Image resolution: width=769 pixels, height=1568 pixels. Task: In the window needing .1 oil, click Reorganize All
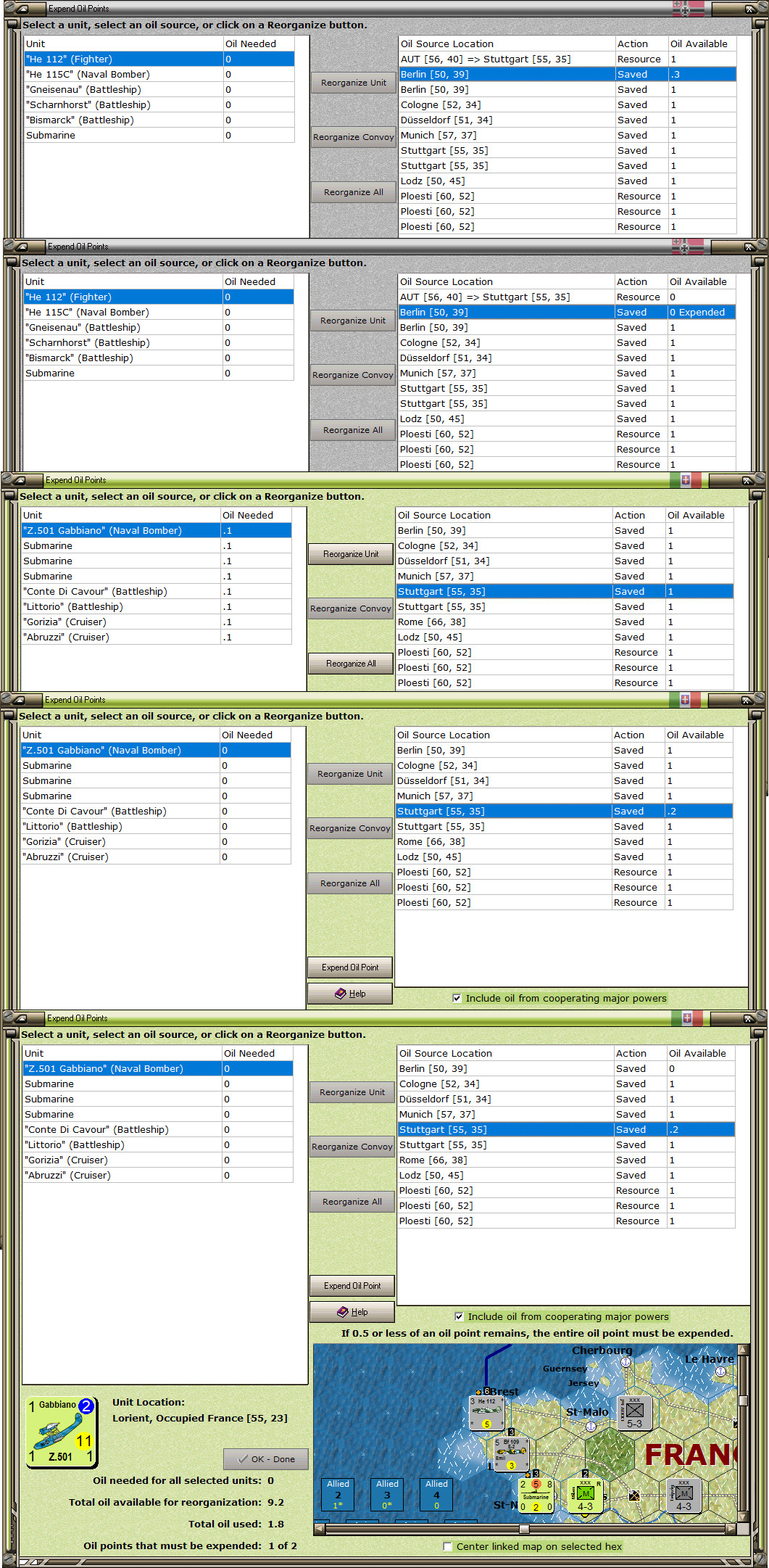[x=351, y=663]
